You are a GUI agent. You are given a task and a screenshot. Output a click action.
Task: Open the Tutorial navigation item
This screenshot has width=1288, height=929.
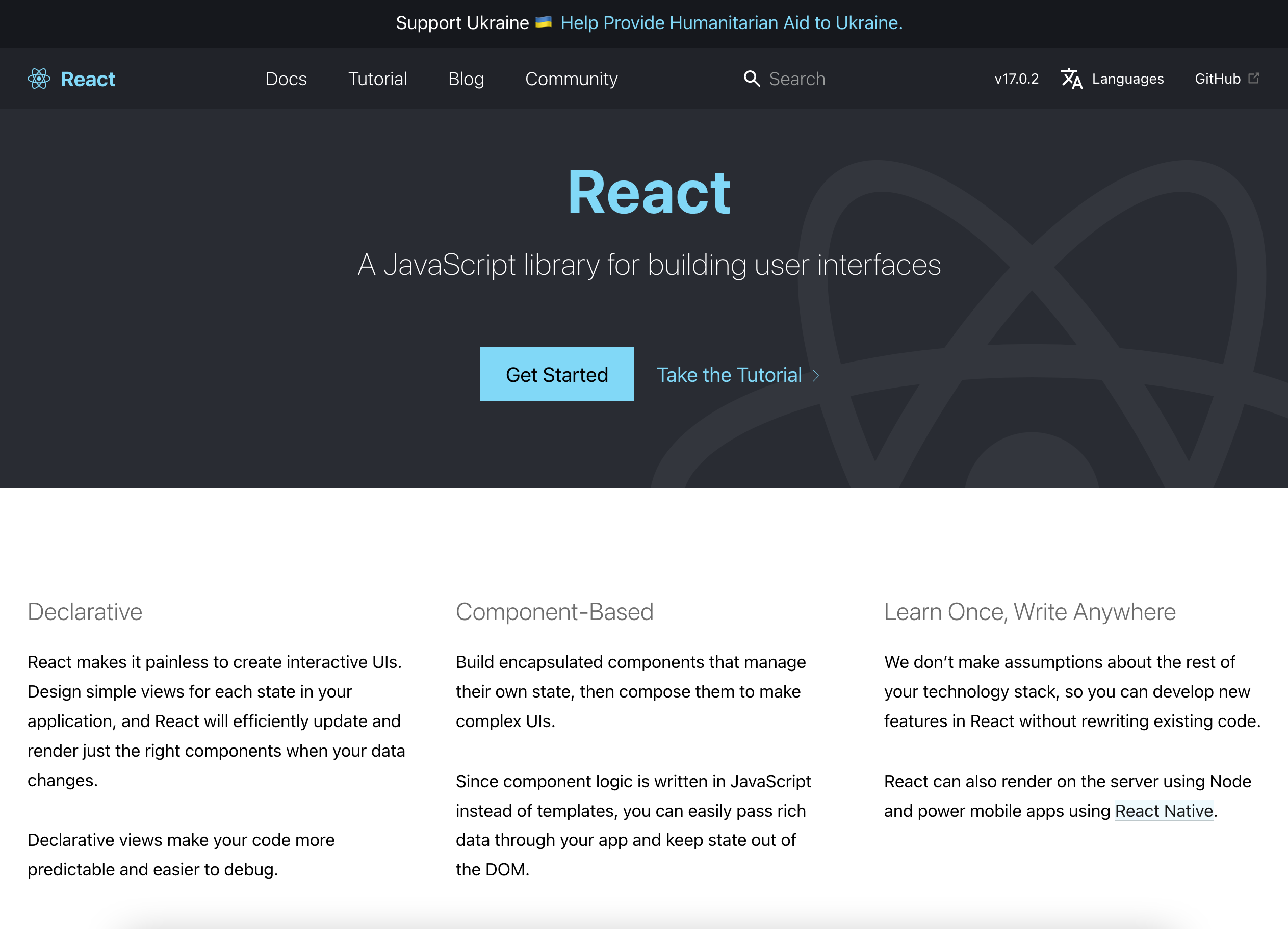[x=377, y=79]
